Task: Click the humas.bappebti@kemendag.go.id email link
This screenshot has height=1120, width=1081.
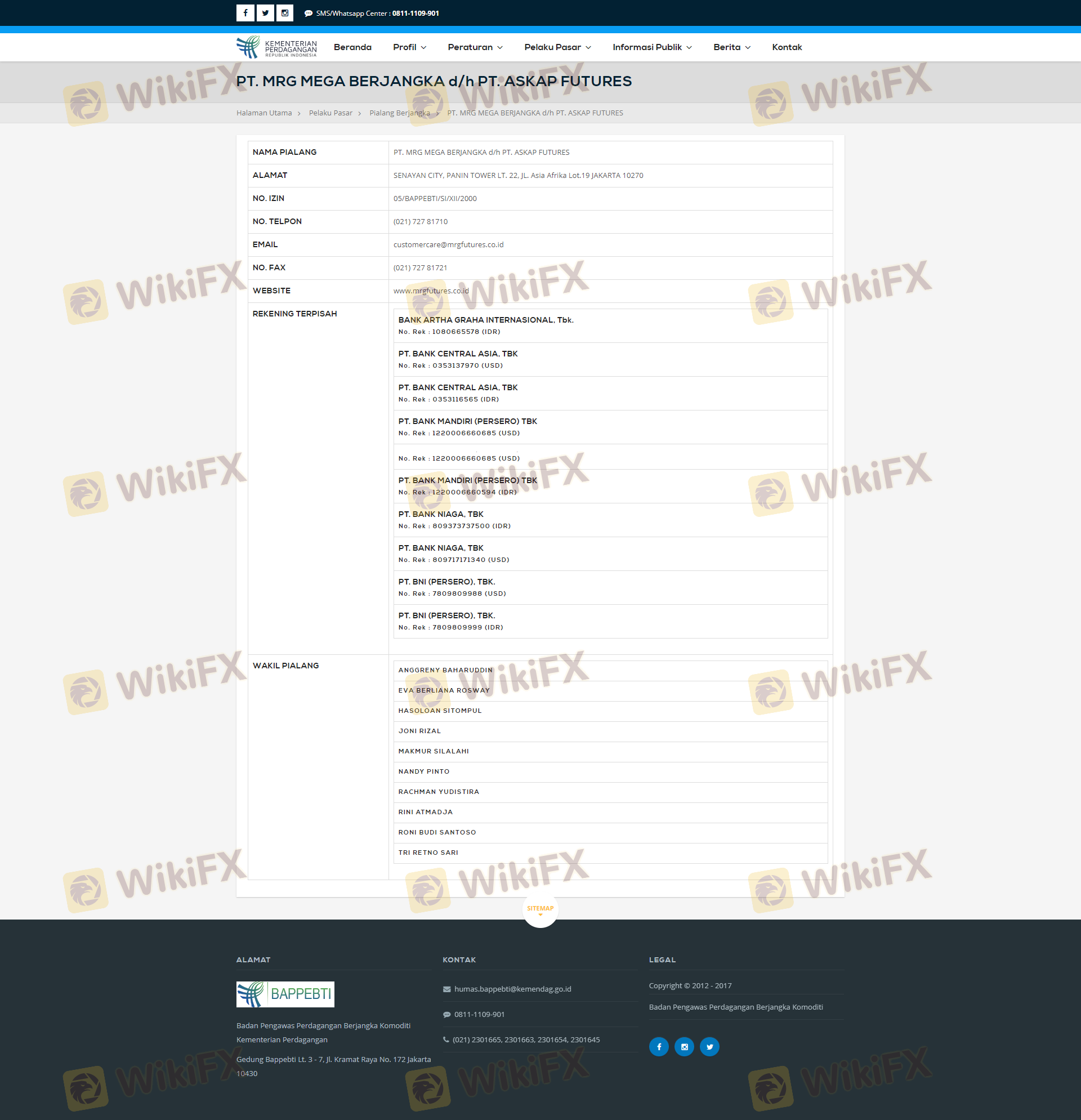Action: [x=512, y=989]
